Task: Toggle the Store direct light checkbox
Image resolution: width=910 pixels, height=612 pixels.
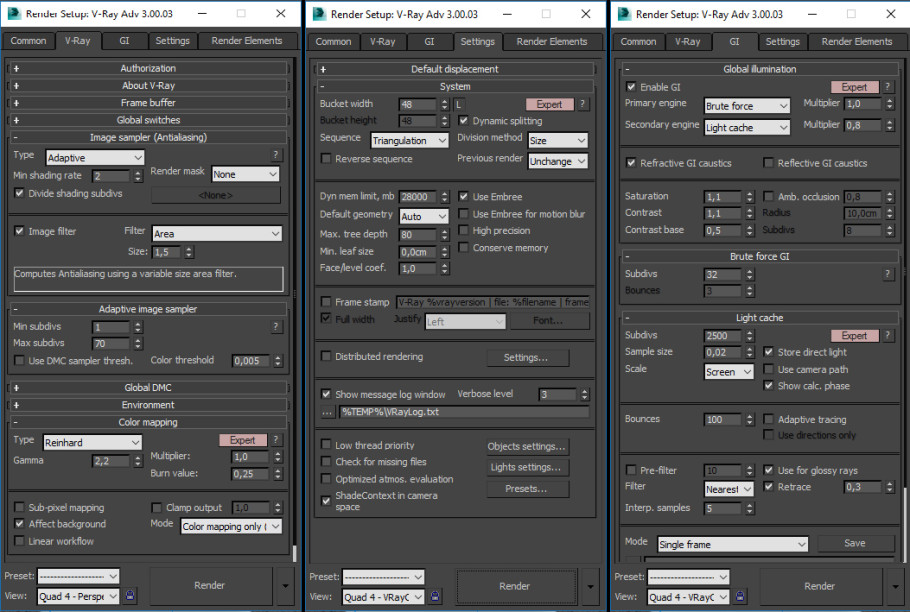Action: click(x=768, y=352)
